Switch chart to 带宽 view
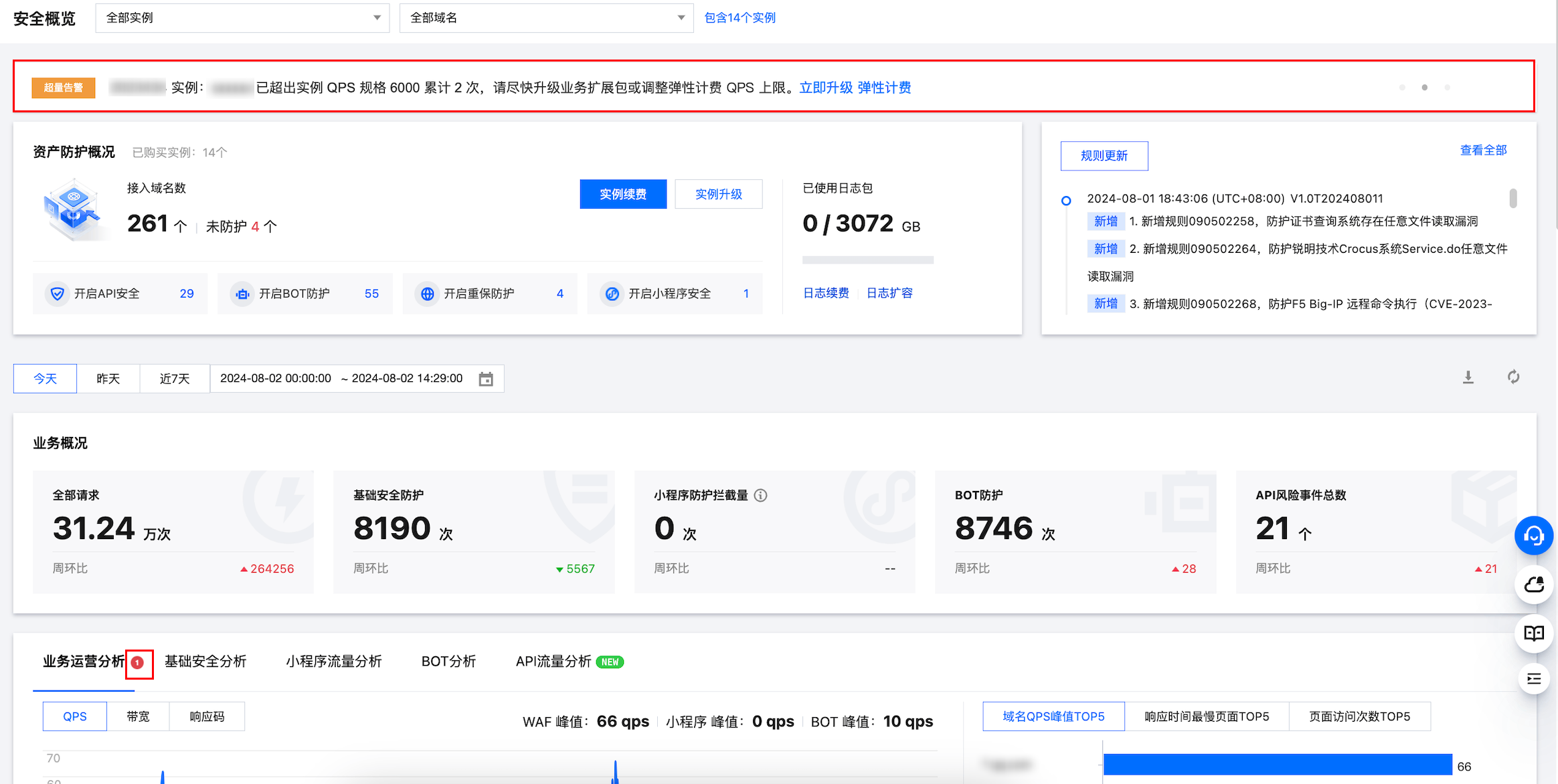Screen dimensions: 1558x784 click(x=138, y=716)
